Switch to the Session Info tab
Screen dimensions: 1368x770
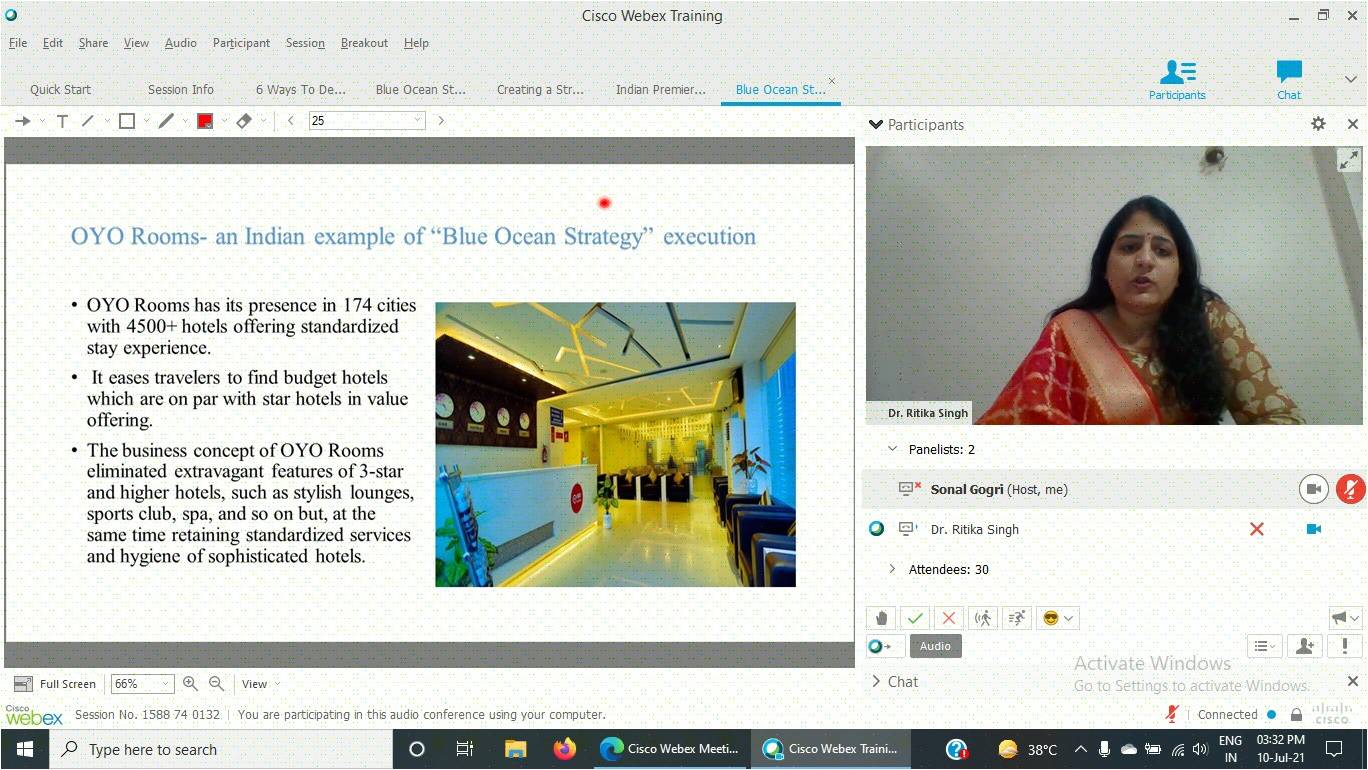click(x=181, y=89)
